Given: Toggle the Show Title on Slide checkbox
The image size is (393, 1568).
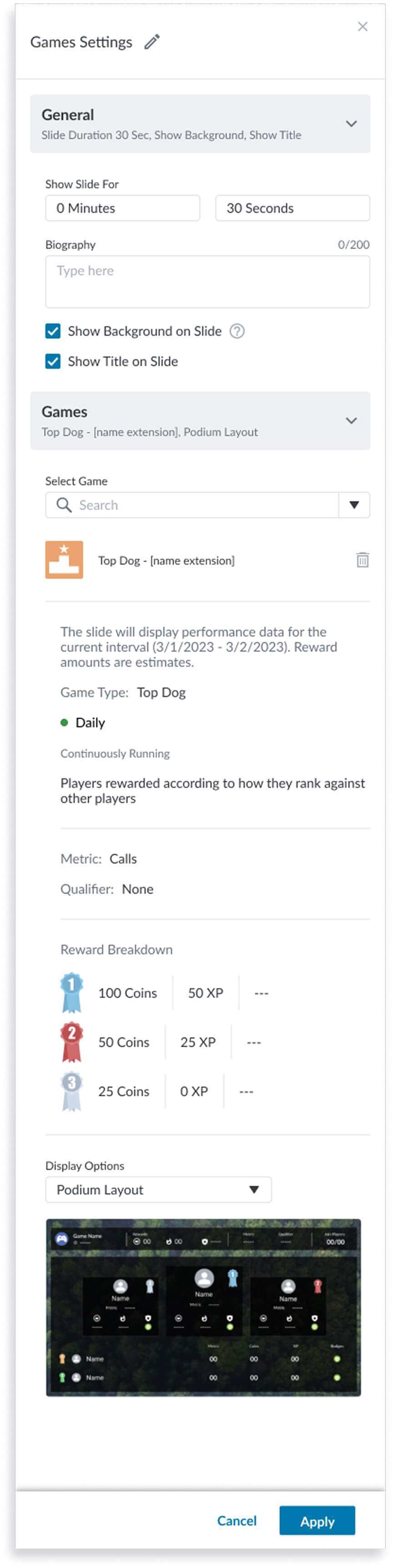Looking at the screenshot, I should pyautogui.click(x=53, y=361).
